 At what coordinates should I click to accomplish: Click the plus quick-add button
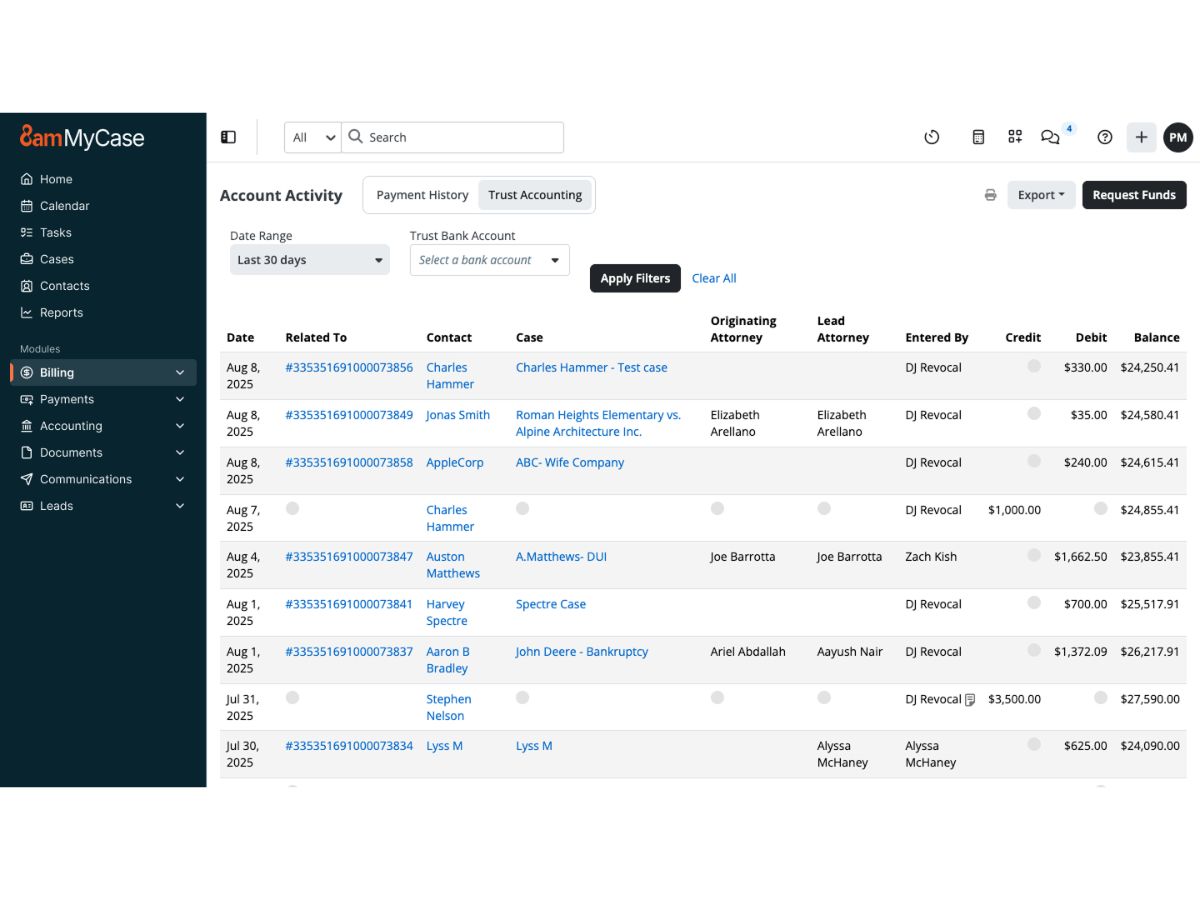pyautogui.click(x=1141, y=137)
